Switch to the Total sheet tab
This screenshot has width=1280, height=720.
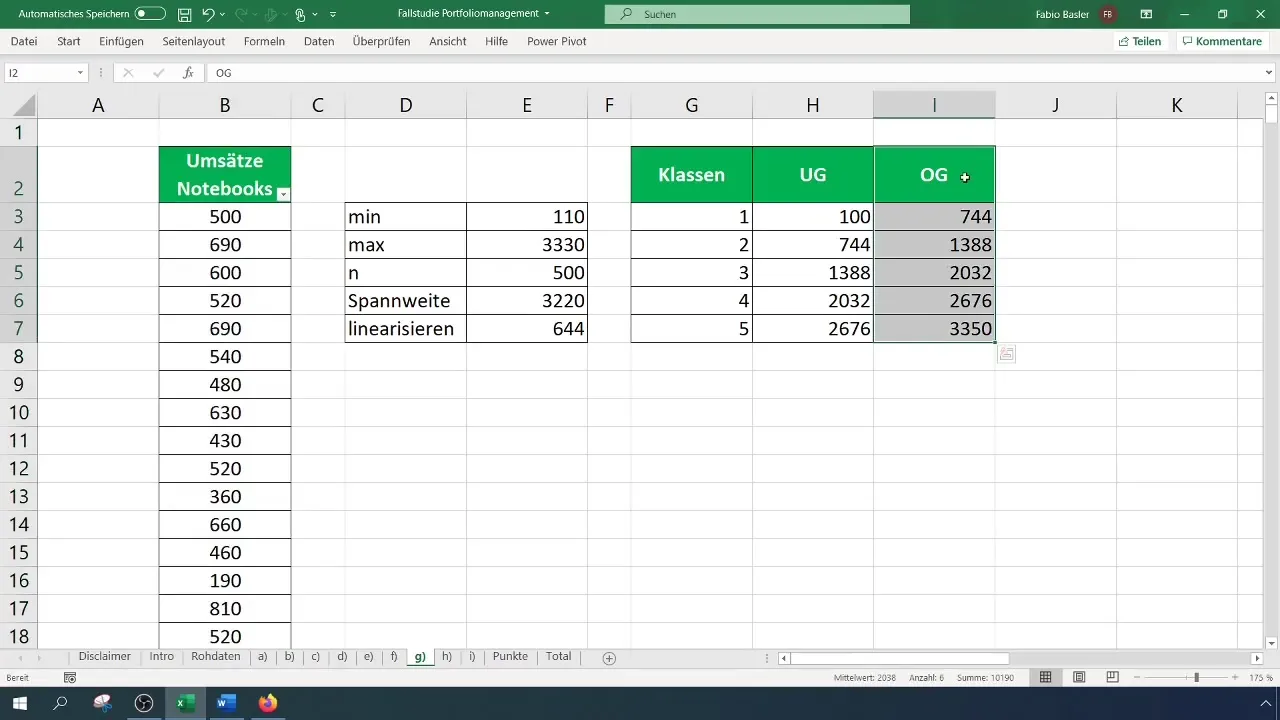[559, 657]
